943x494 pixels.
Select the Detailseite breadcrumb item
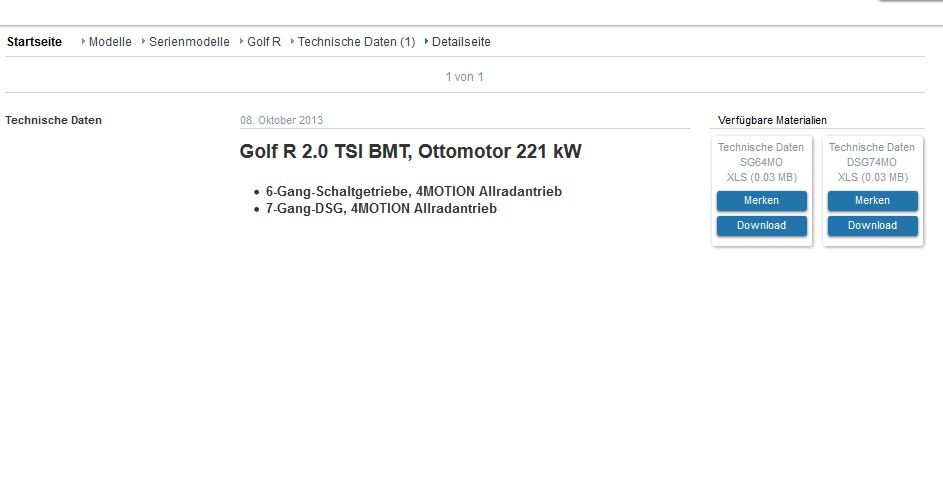(x=461, y=42)
